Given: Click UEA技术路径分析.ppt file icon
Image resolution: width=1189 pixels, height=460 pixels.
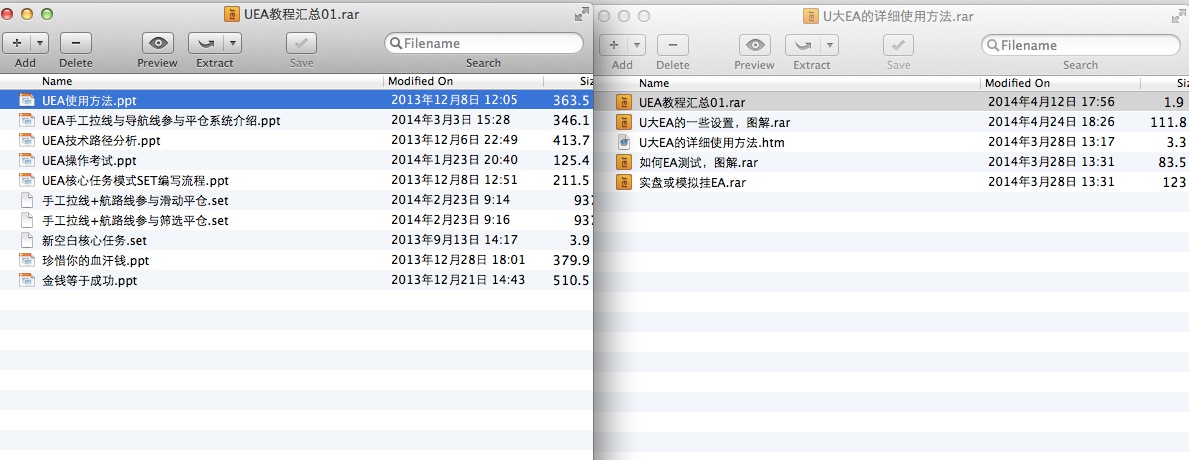Looking at the screenshot, I should click(27, 140).
